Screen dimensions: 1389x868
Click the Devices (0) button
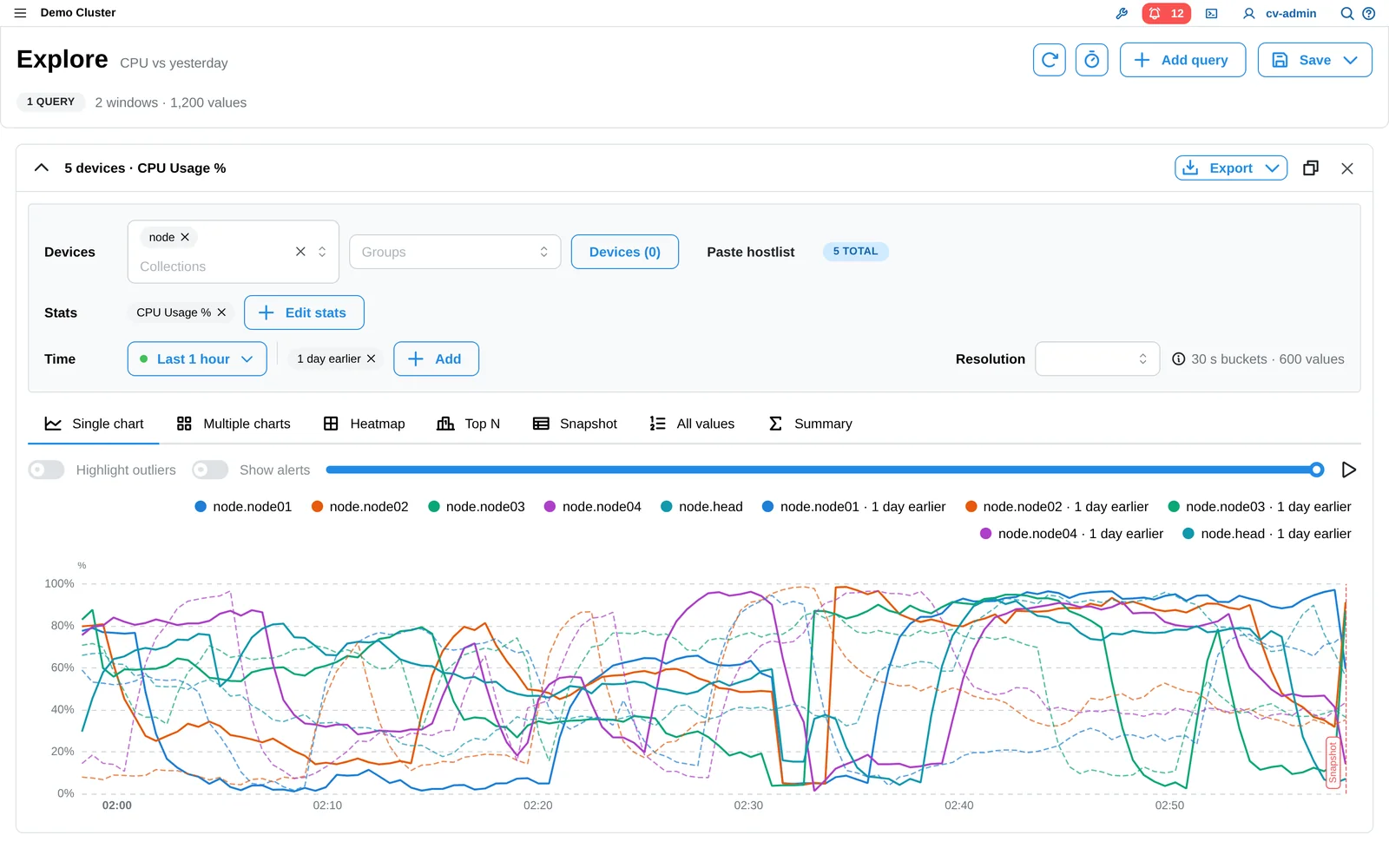point(625,252)
